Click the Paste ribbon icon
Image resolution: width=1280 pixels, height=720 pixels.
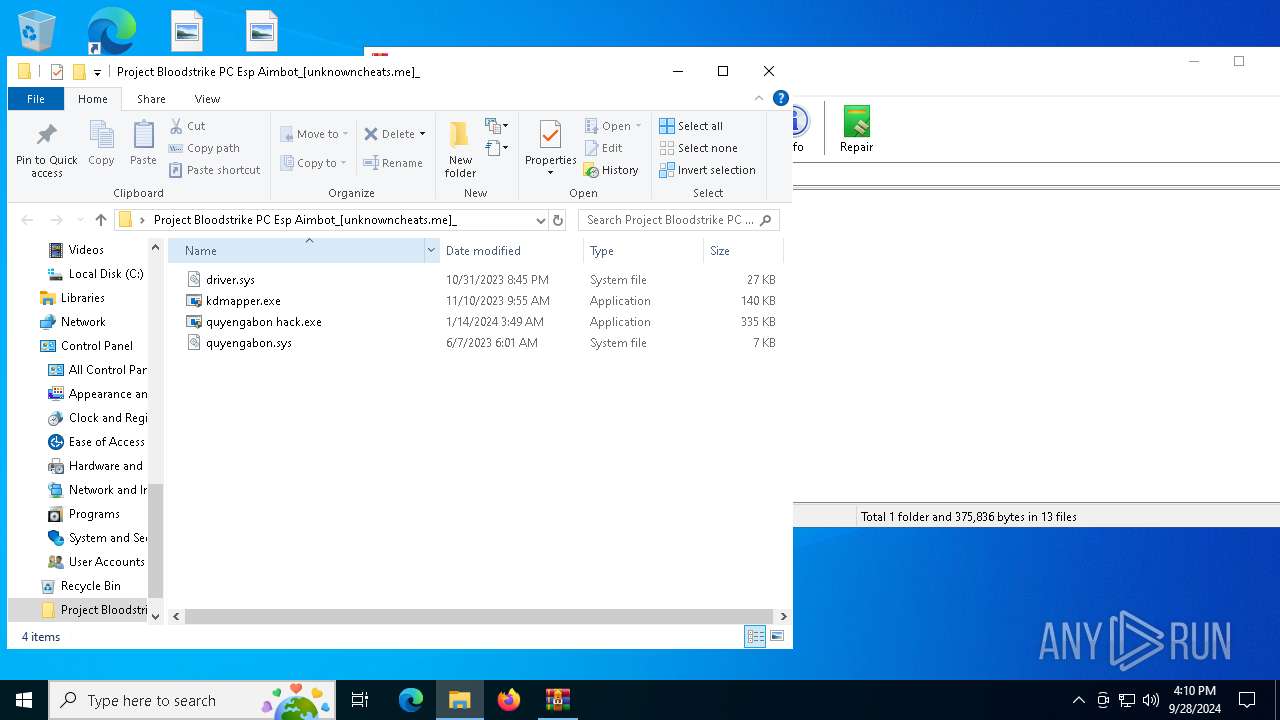[x=143, y=143]
